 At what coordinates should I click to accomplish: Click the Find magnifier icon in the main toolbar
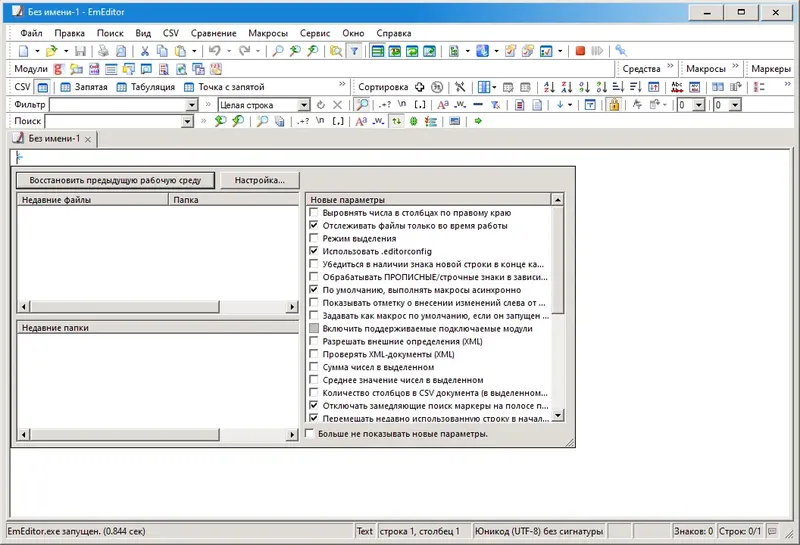[x=278, y=51]
